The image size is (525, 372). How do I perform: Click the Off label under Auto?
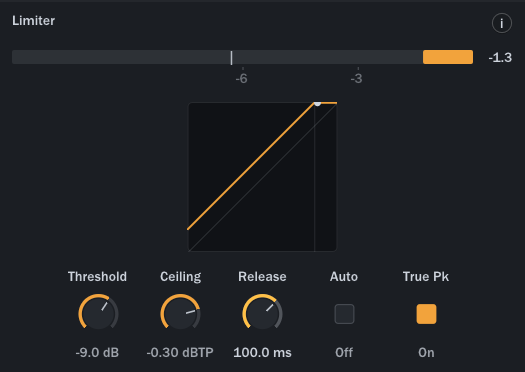[344, 353]
